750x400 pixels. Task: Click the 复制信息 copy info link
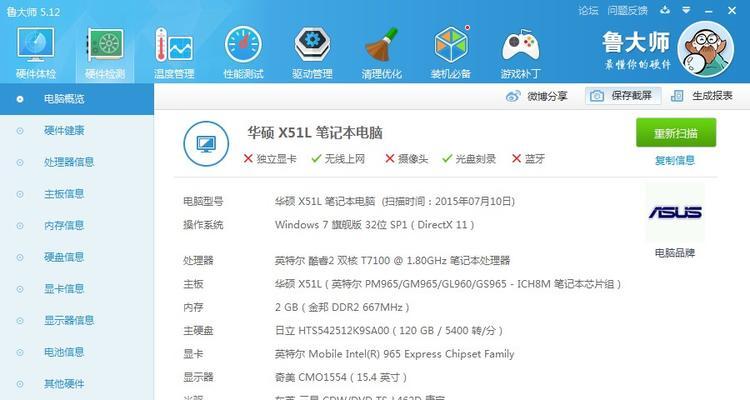point(675,160)
